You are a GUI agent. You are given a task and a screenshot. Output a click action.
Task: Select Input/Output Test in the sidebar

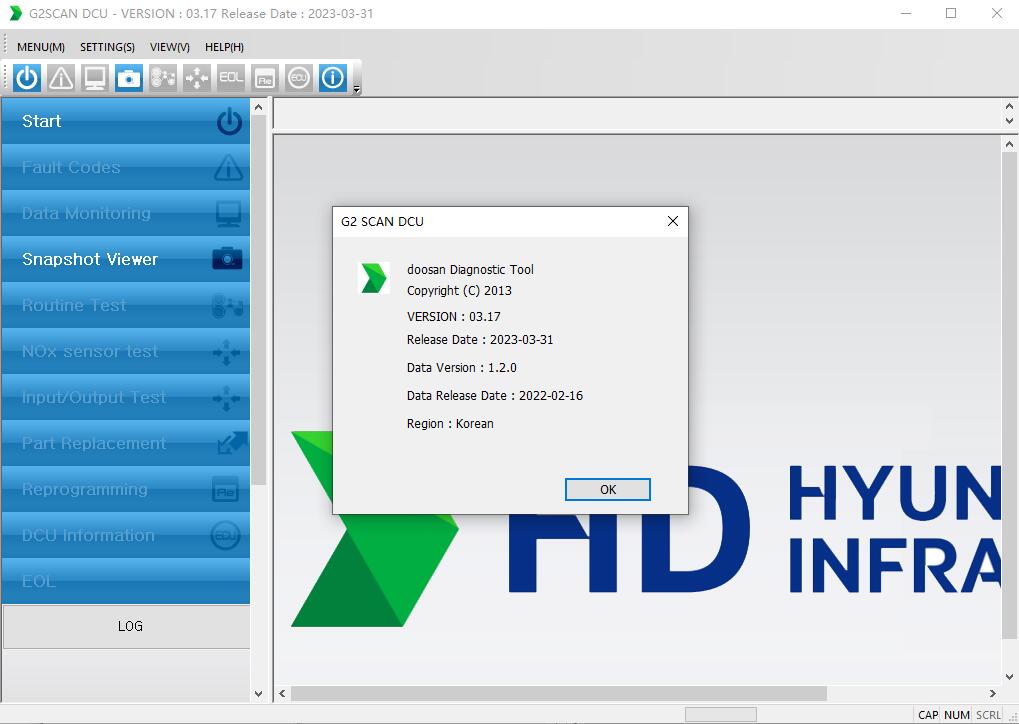pyautogui.click(x=125, y=398)
